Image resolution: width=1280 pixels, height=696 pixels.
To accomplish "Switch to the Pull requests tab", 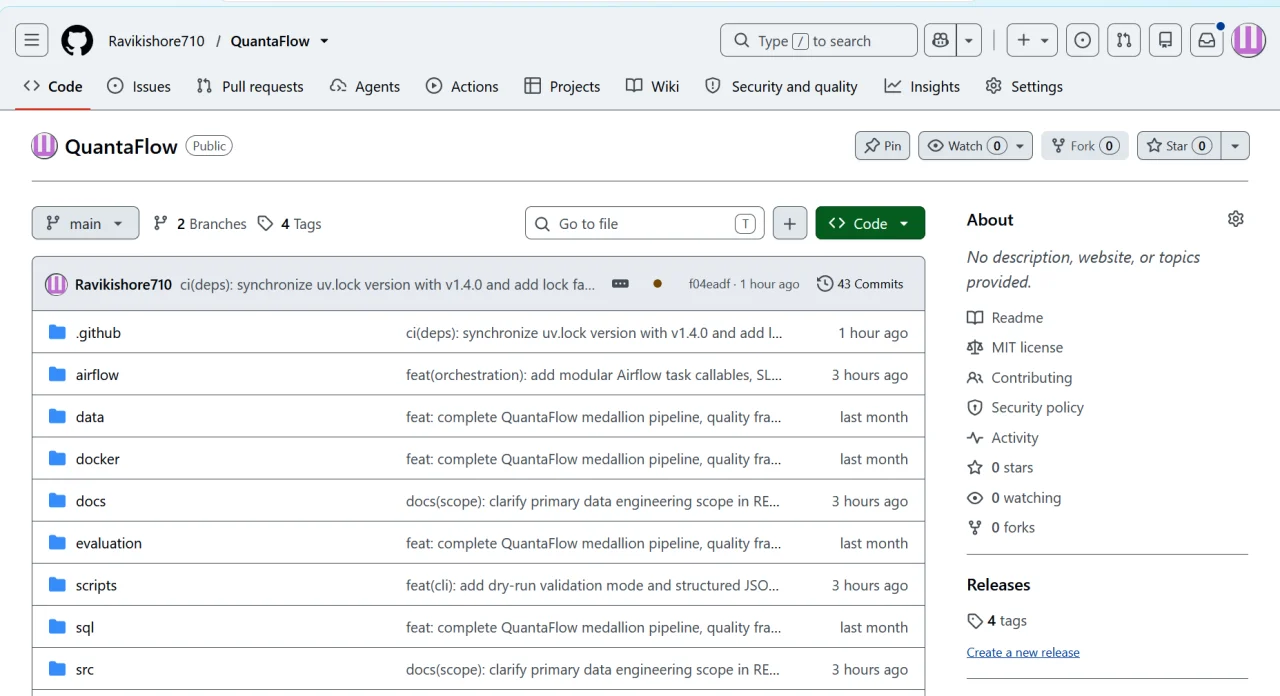I will click(x=250, y=86).
